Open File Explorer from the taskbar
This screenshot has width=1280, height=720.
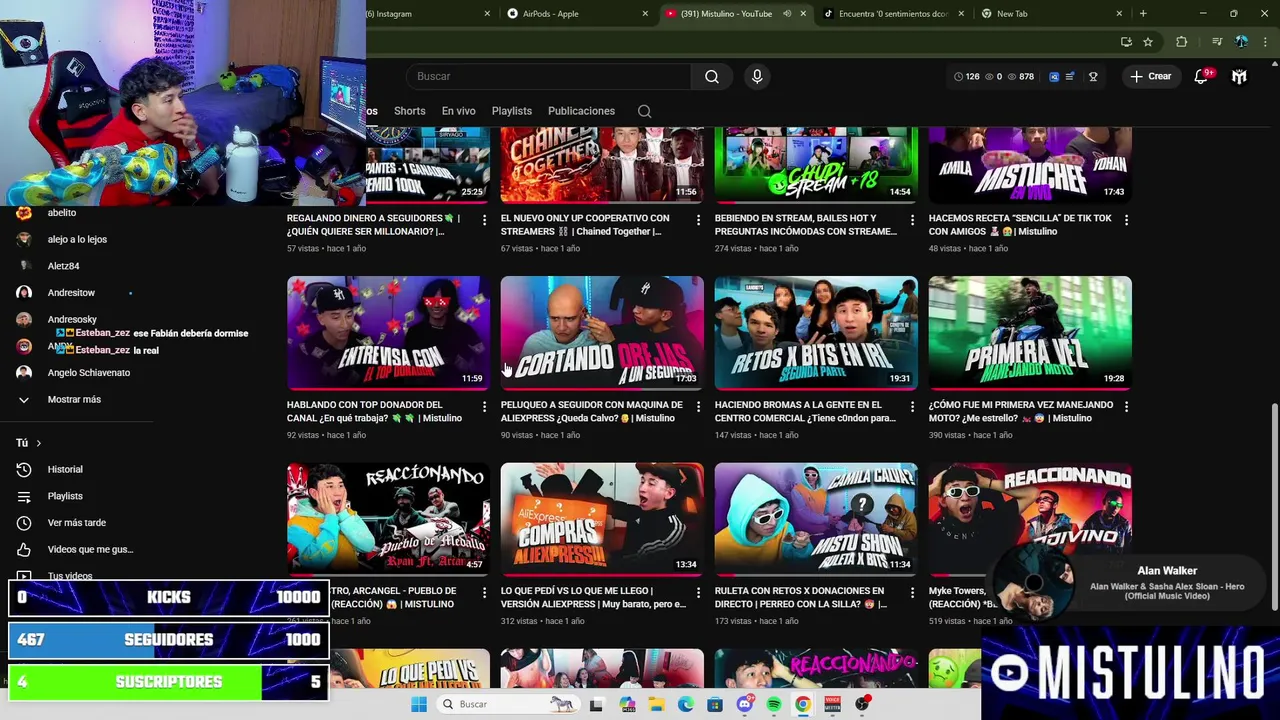656,704
